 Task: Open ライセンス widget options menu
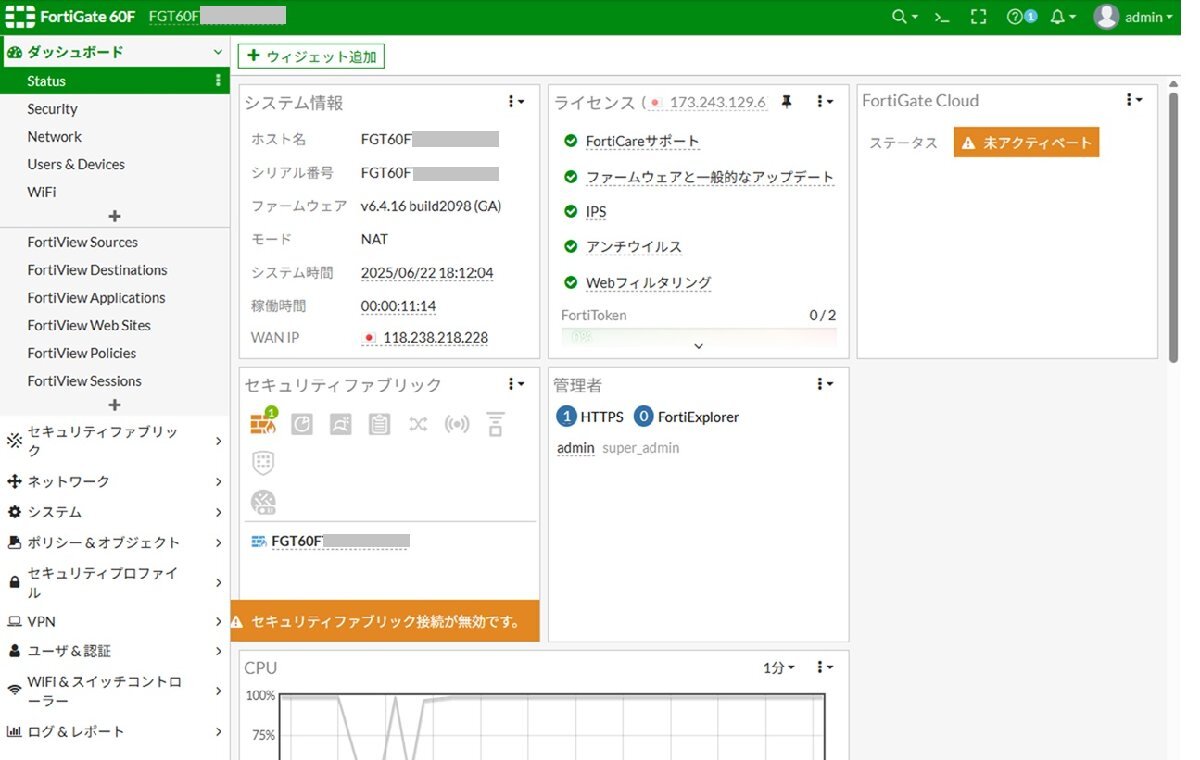[x=825, y=101]
